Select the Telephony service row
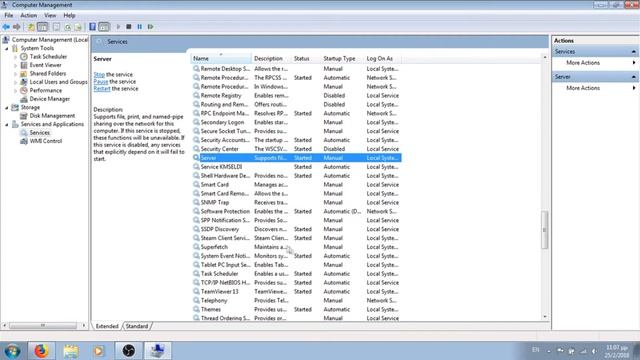640x360 pixels. 296,300
